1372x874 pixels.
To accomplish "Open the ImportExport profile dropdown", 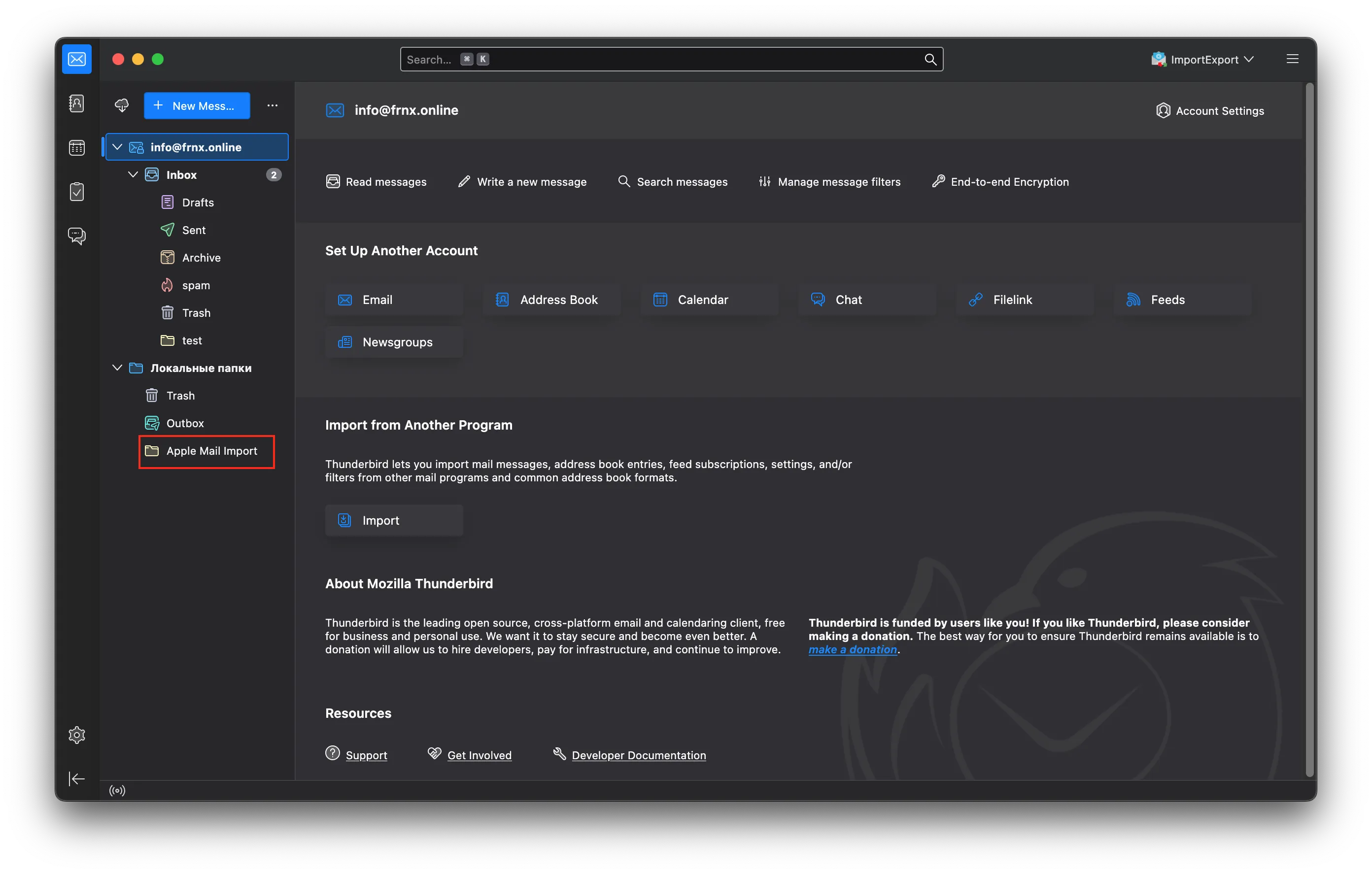I will click(1202, 59).
